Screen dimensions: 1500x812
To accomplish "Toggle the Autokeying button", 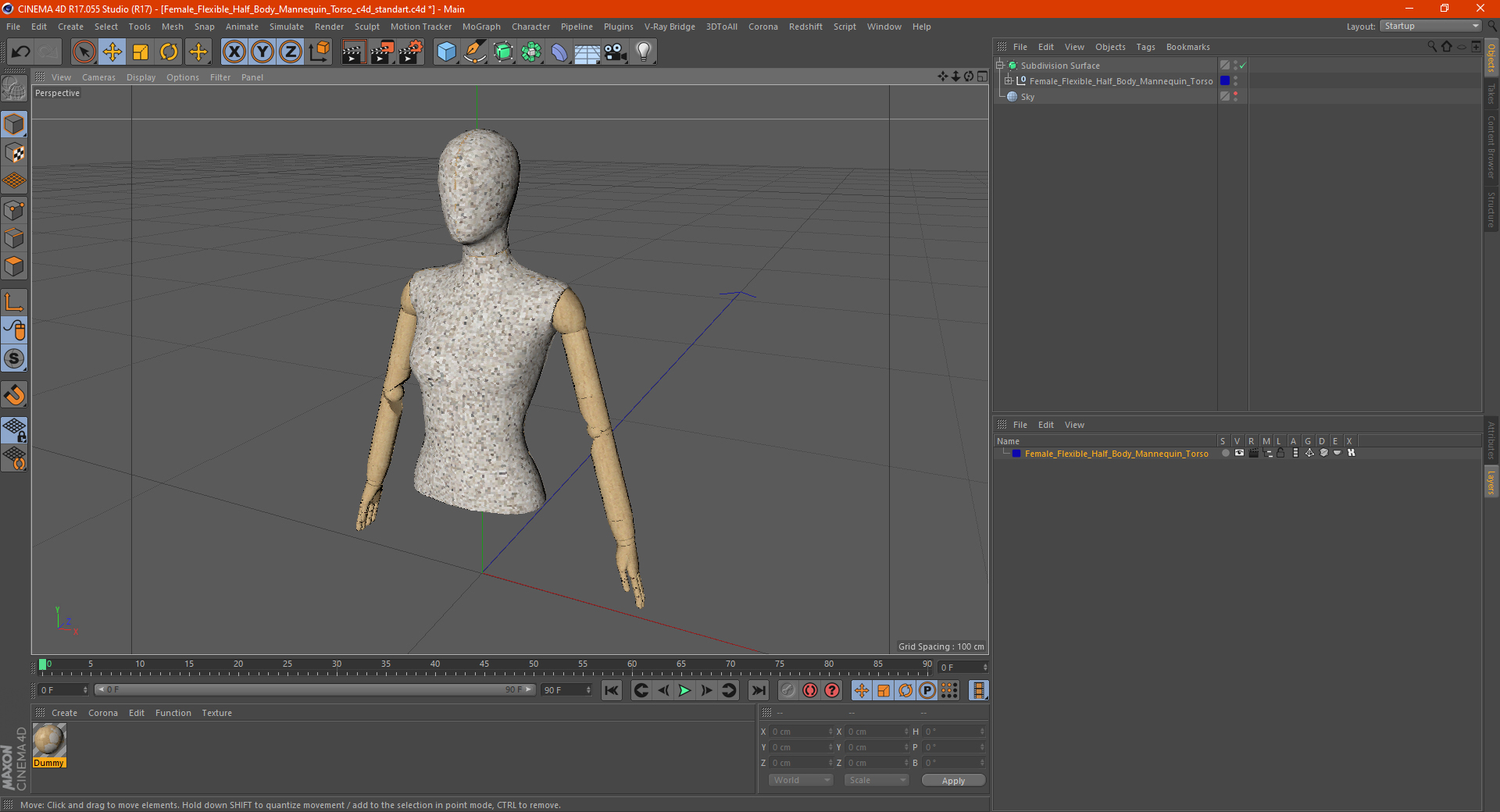I will (x=810, y=690).
